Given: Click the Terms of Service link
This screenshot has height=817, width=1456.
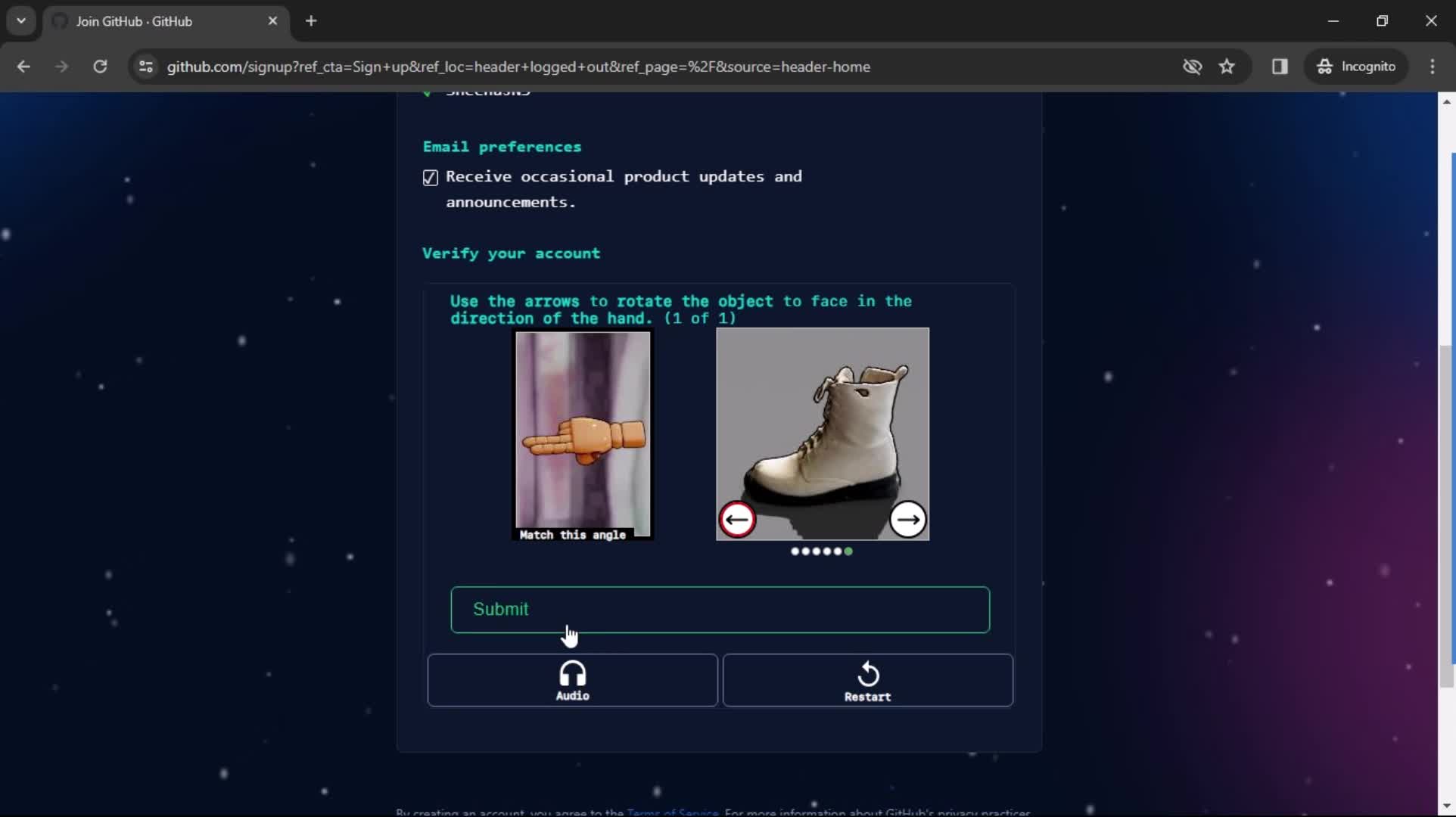Looking at the screenshot, I should point(673,812).
